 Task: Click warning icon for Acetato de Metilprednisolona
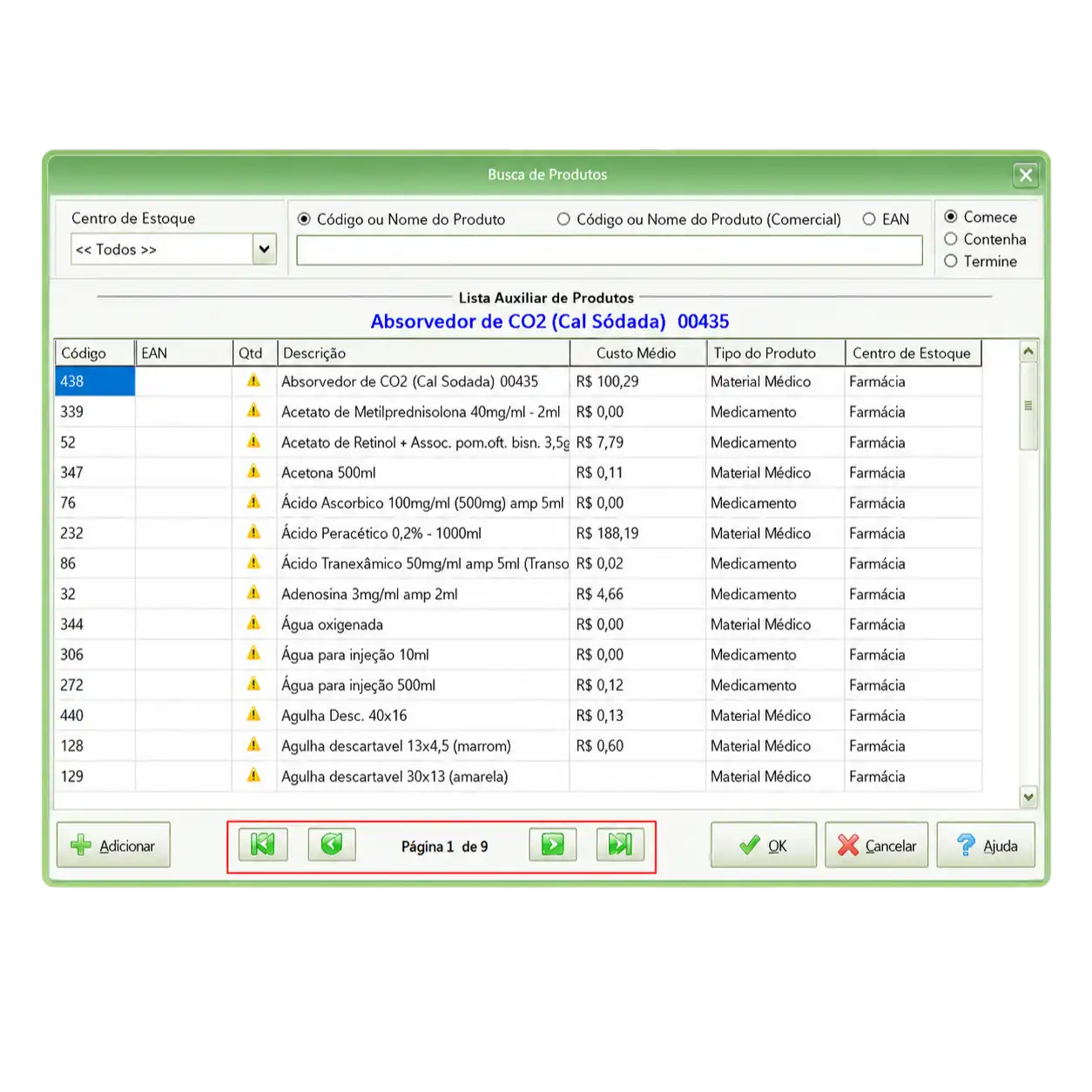pos(253,411)
